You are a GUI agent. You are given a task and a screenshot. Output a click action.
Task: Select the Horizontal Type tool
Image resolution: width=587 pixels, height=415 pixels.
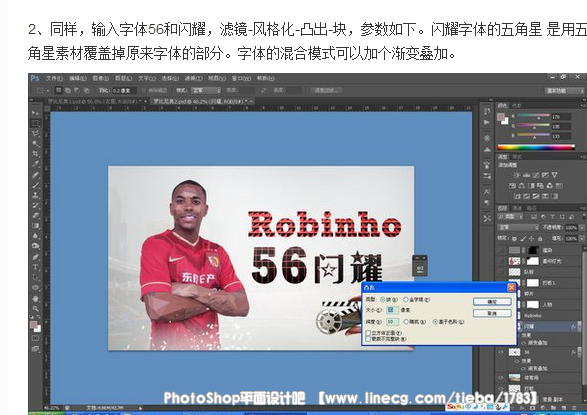coord(36,267)
